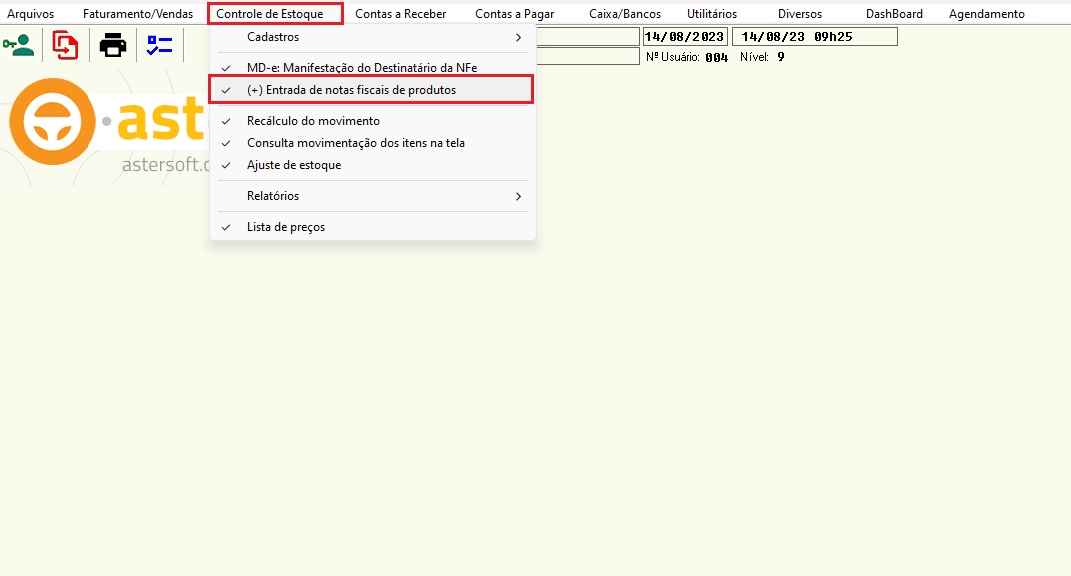
Task: Click the user key login icon
Action: coord(19,45)
